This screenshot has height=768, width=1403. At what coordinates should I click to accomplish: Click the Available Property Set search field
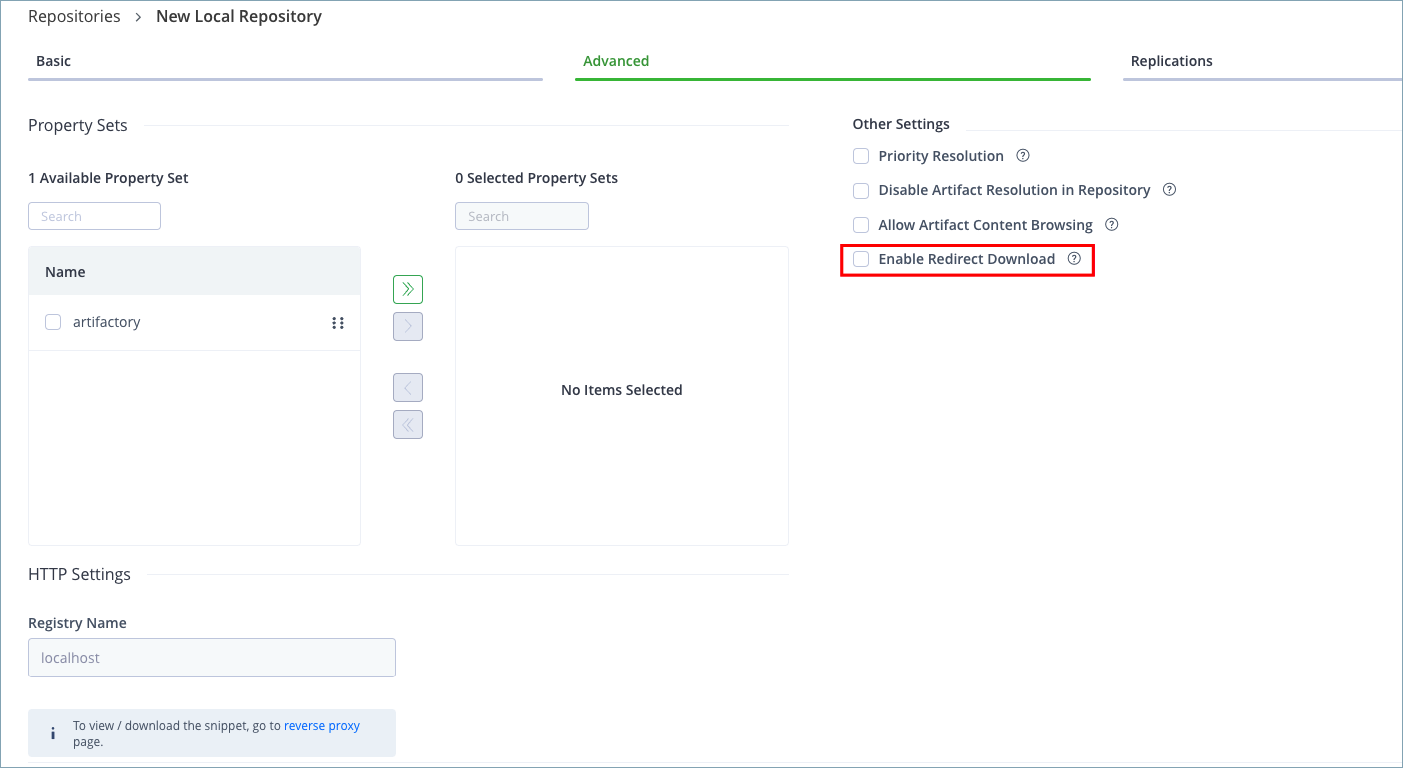click(x=94, y=216)
